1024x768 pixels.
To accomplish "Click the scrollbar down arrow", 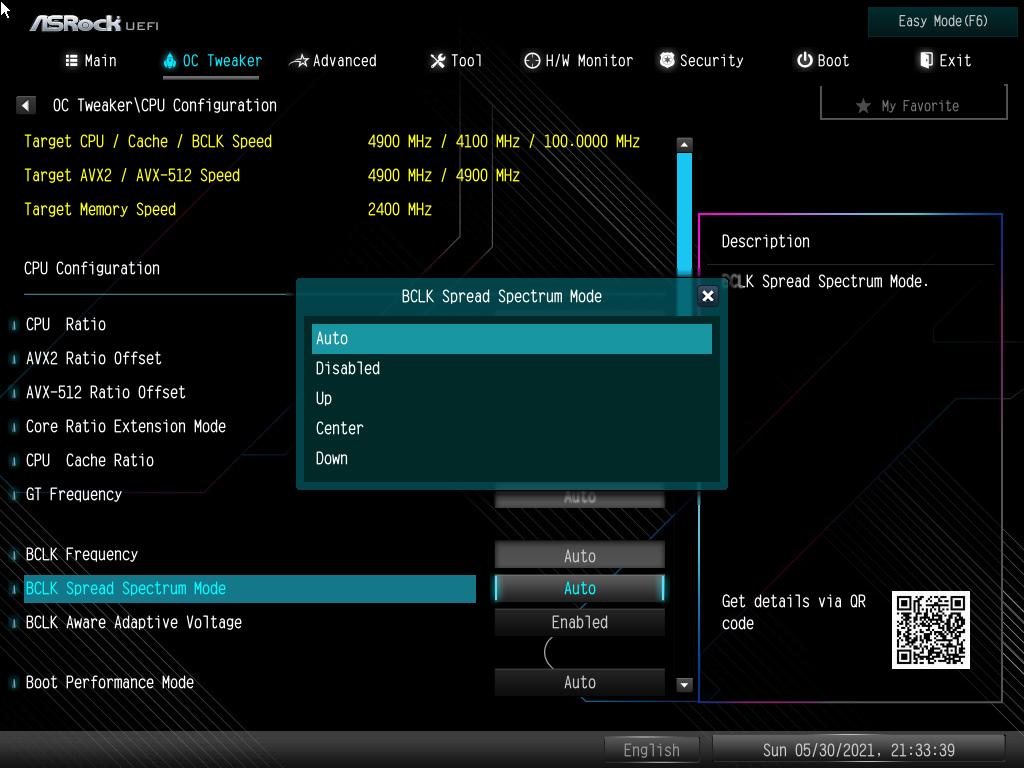I will [x=684, y=684].
